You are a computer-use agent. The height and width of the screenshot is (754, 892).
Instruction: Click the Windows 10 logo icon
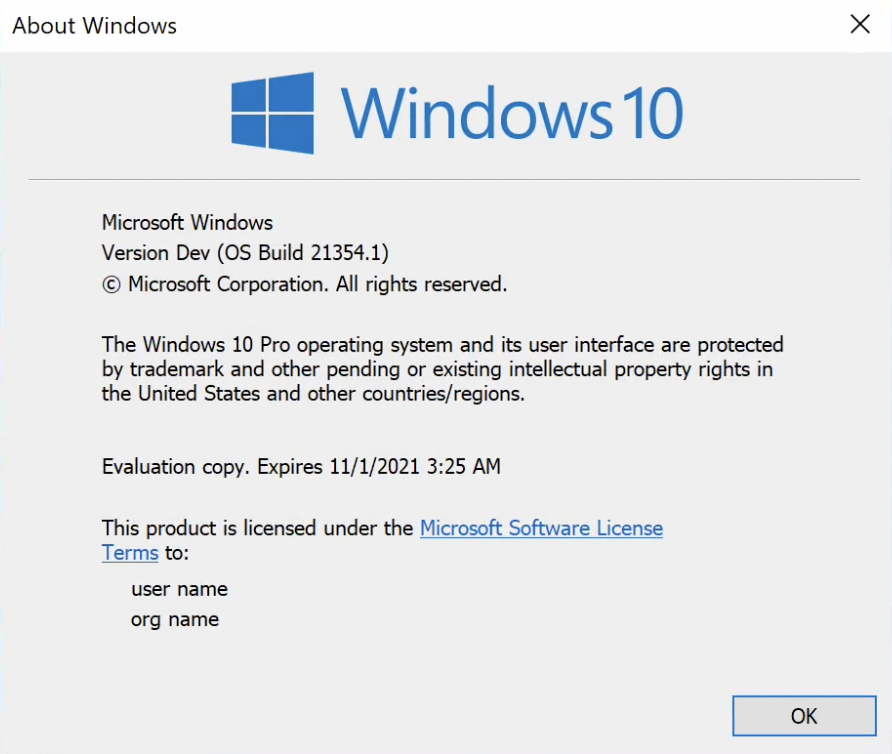272,113
